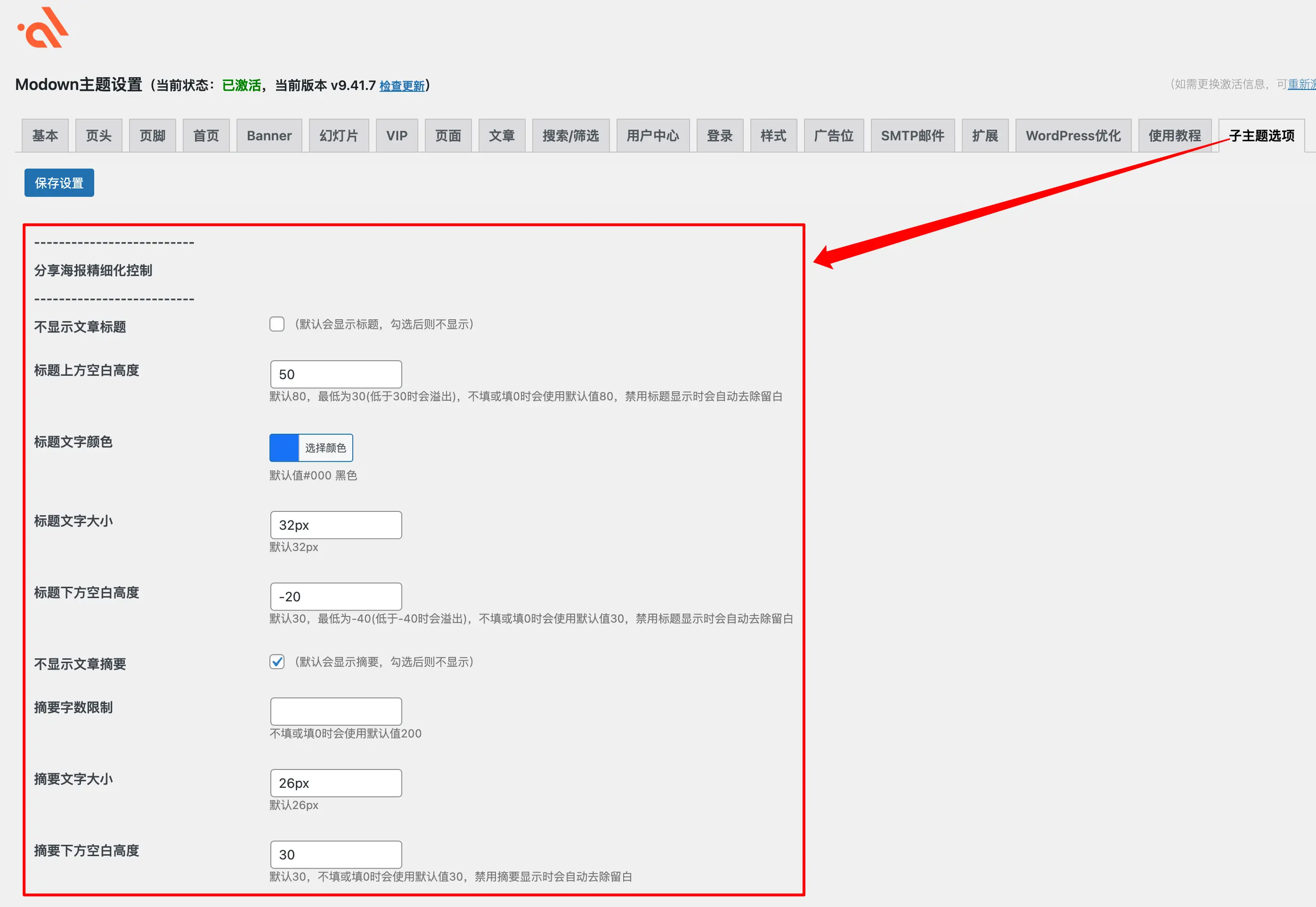Switch to the 页头 tab

coord(99,136)
